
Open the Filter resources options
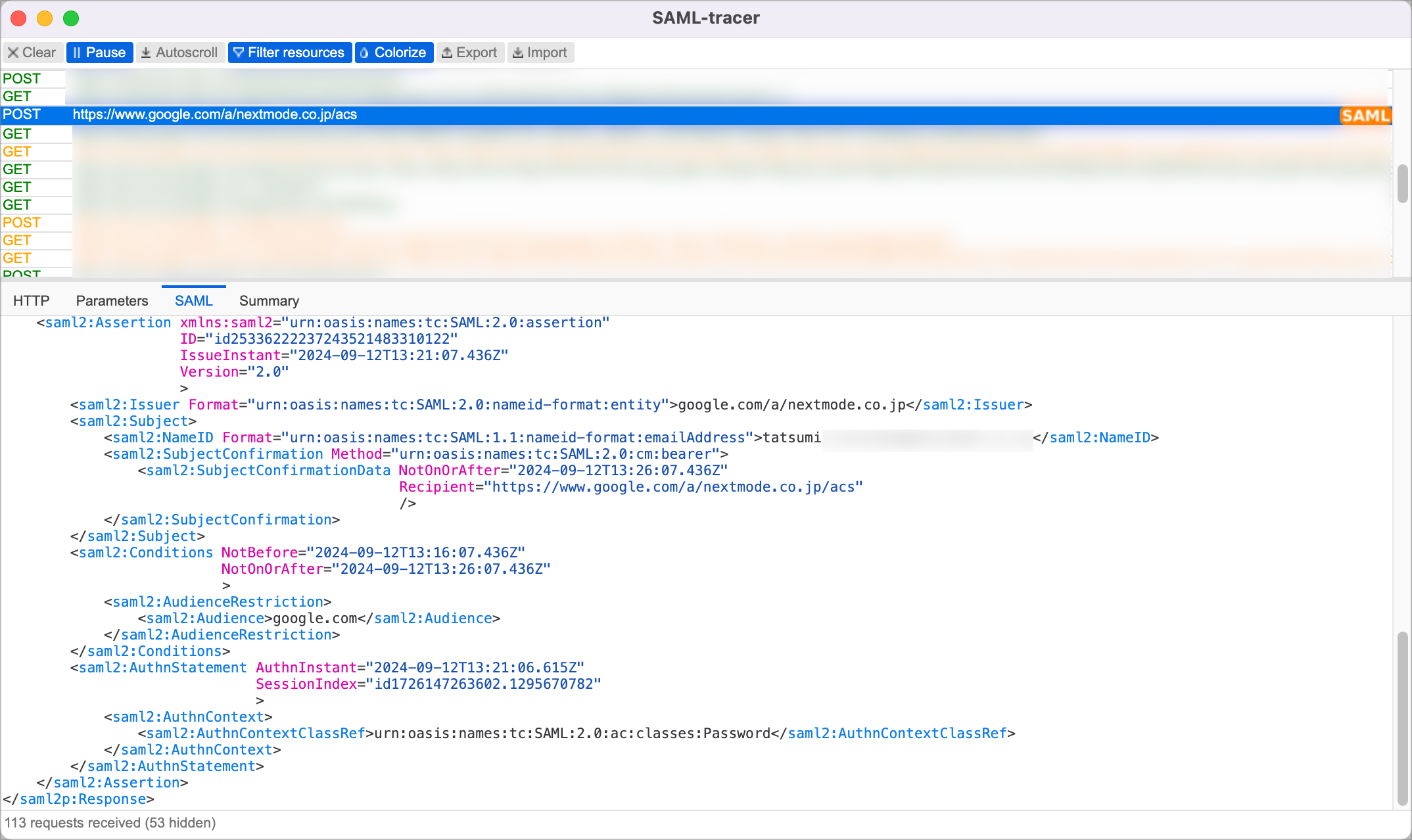pos(289,52)
